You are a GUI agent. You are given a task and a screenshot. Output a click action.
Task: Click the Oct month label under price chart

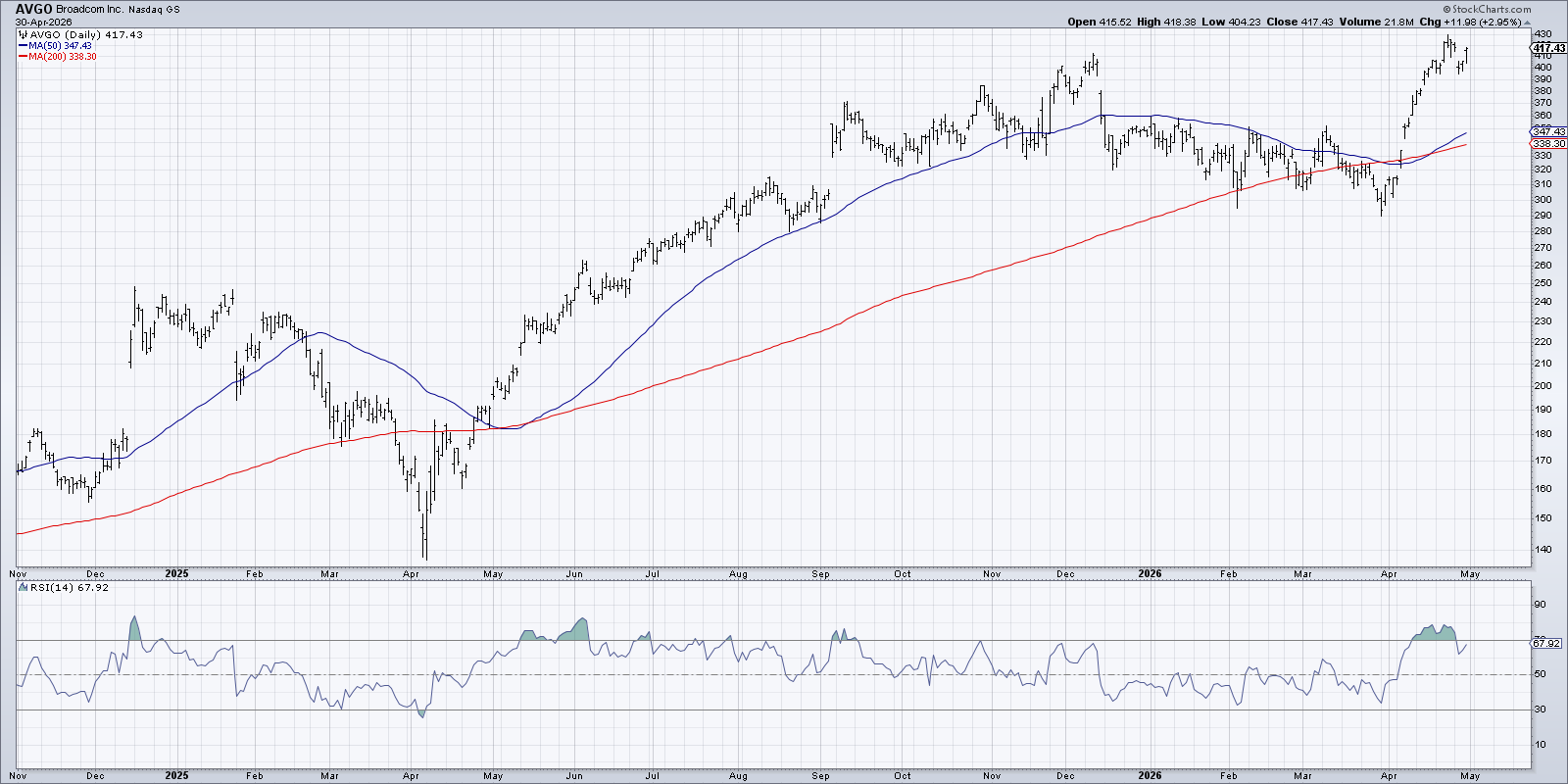tap(903, 574)
